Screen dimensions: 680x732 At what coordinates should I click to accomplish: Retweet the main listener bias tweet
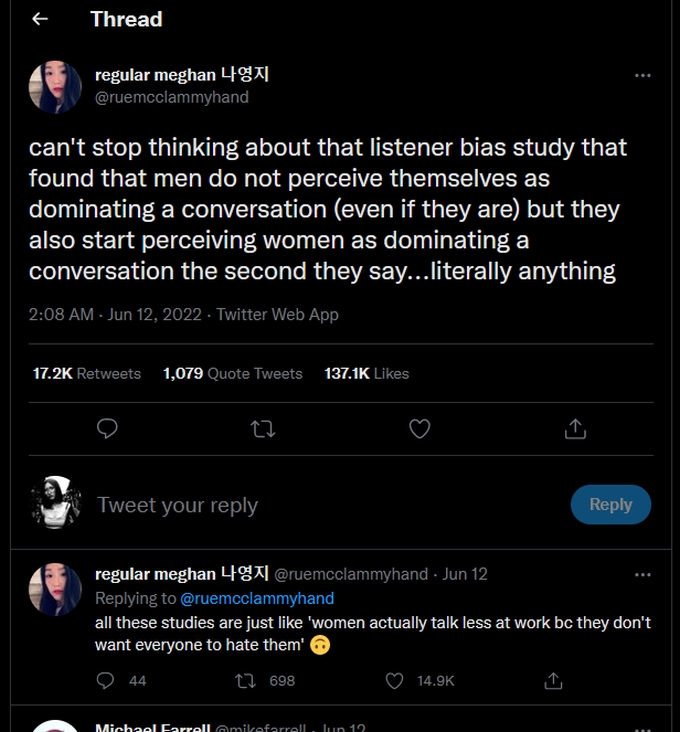(x=263, y=429)
